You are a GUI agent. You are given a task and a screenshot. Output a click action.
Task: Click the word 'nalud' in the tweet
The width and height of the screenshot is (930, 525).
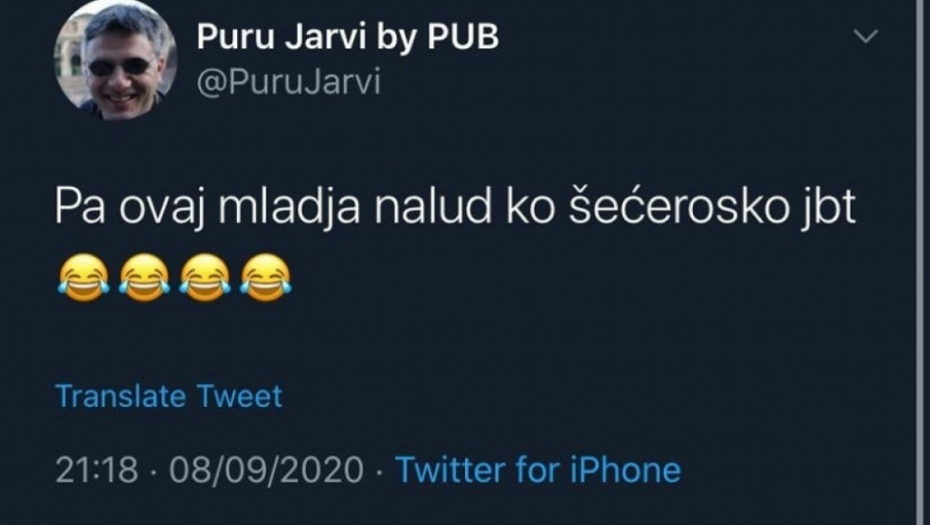pyautogui.click(x=434, y=206)
